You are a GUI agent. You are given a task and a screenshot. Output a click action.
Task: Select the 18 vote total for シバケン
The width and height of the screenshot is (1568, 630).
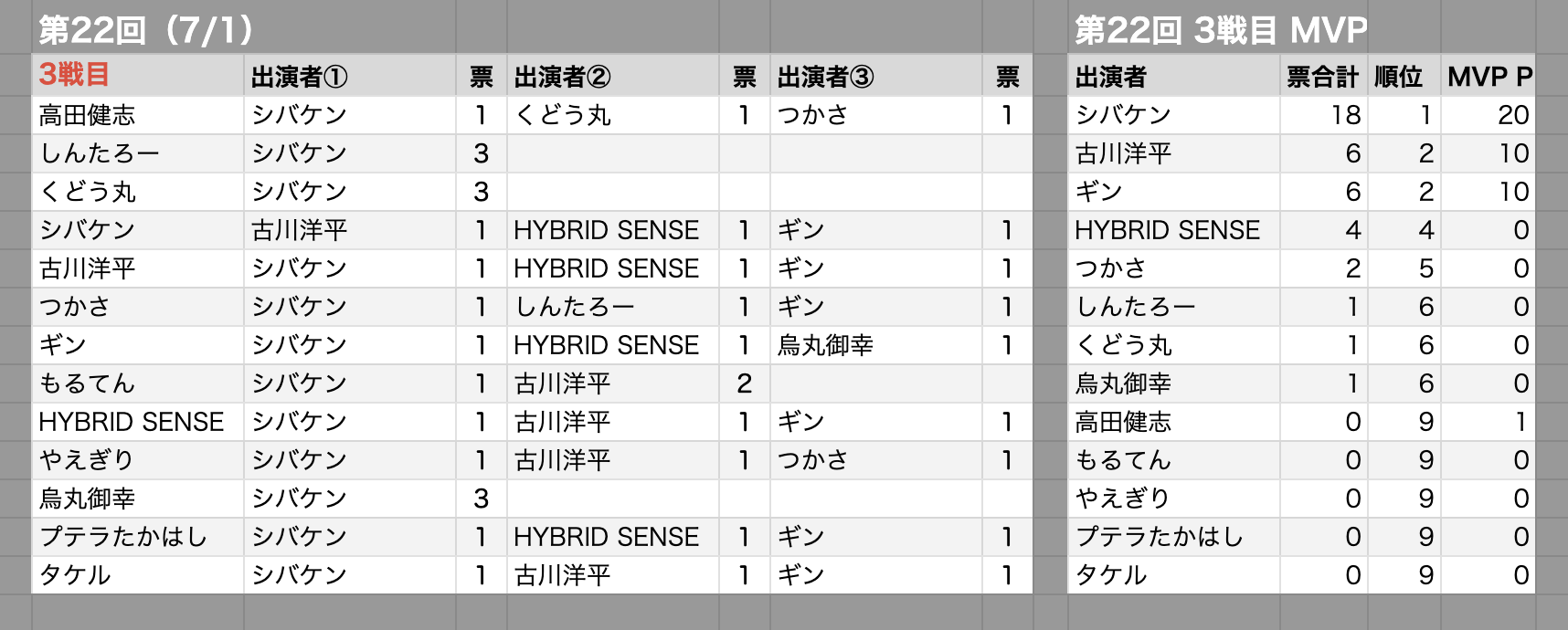(1324, 115)
